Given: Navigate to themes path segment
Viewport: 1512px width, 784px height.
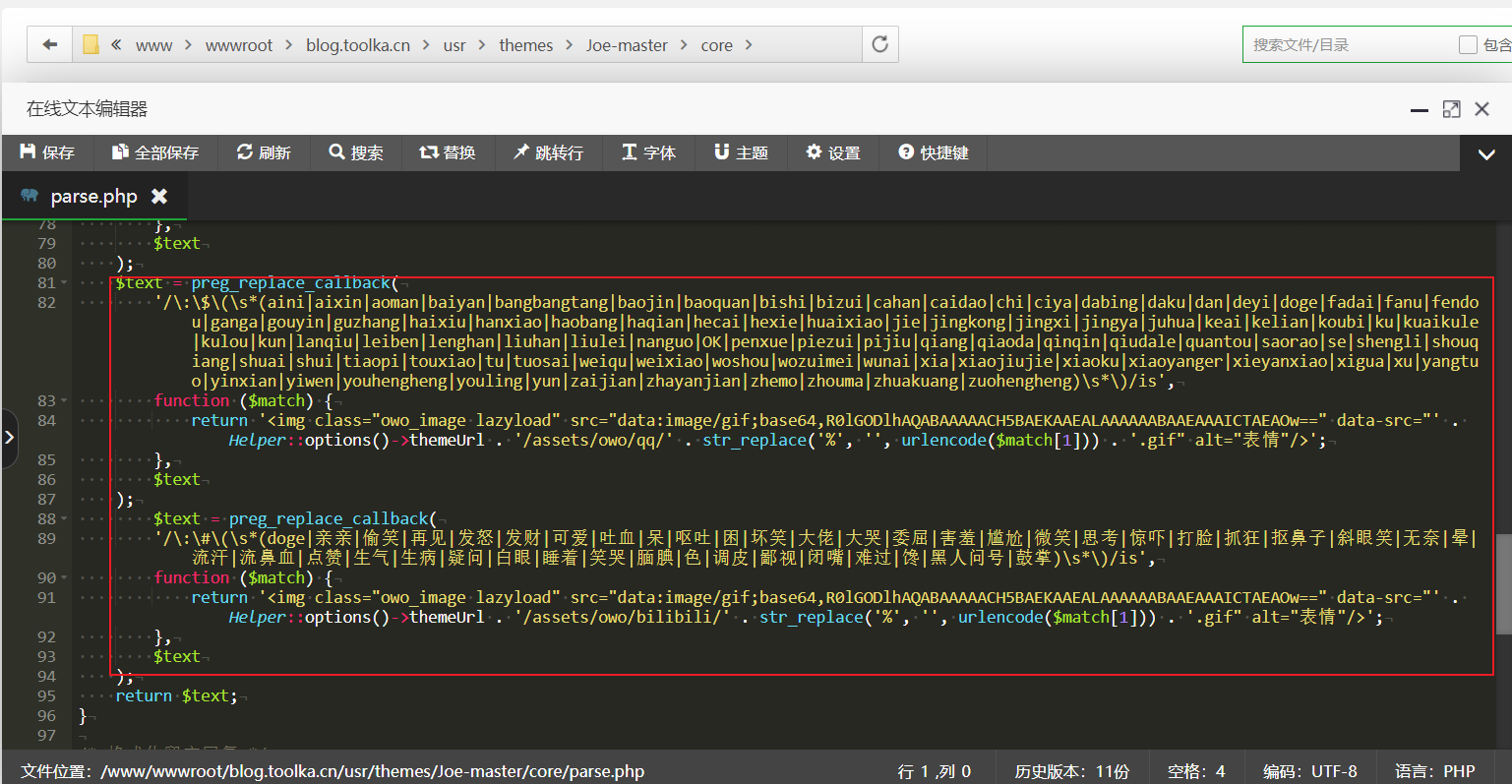Looking at the screenshot, I should (525, 45).
